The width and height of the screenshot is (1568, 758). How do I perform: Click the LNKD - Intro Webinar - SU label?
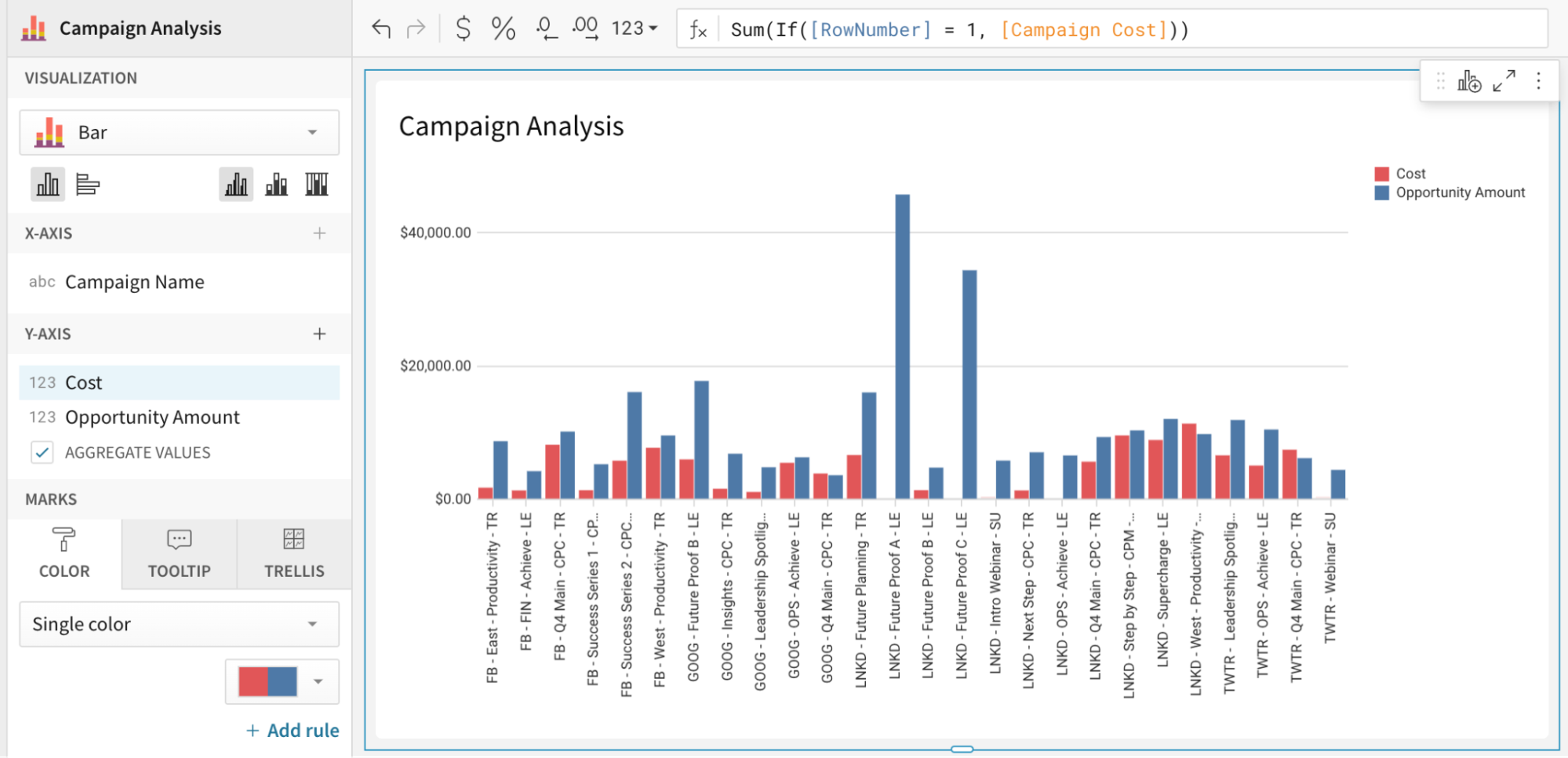(995, 593)
